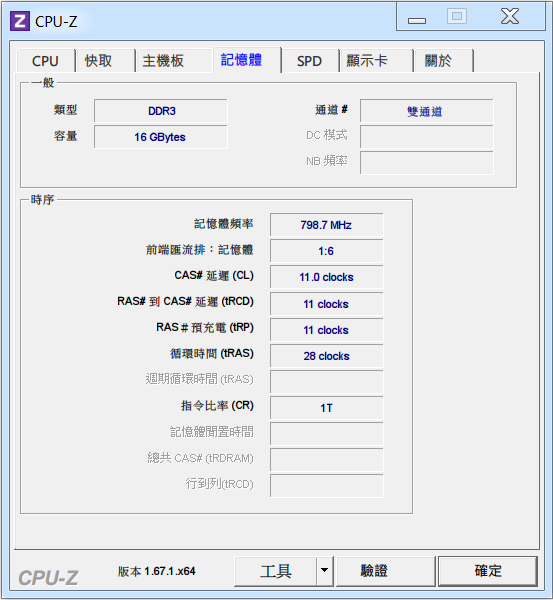The width and height of the screenshot is (553, 600).
Task: Click the 1:6 FSB ratio value
Action: coord(326,251)
